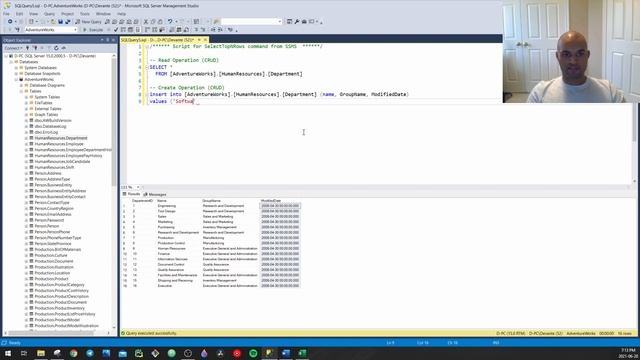Click the Engineering cell in results
This screenshot has width=640, height=360.
pos(167,206)
